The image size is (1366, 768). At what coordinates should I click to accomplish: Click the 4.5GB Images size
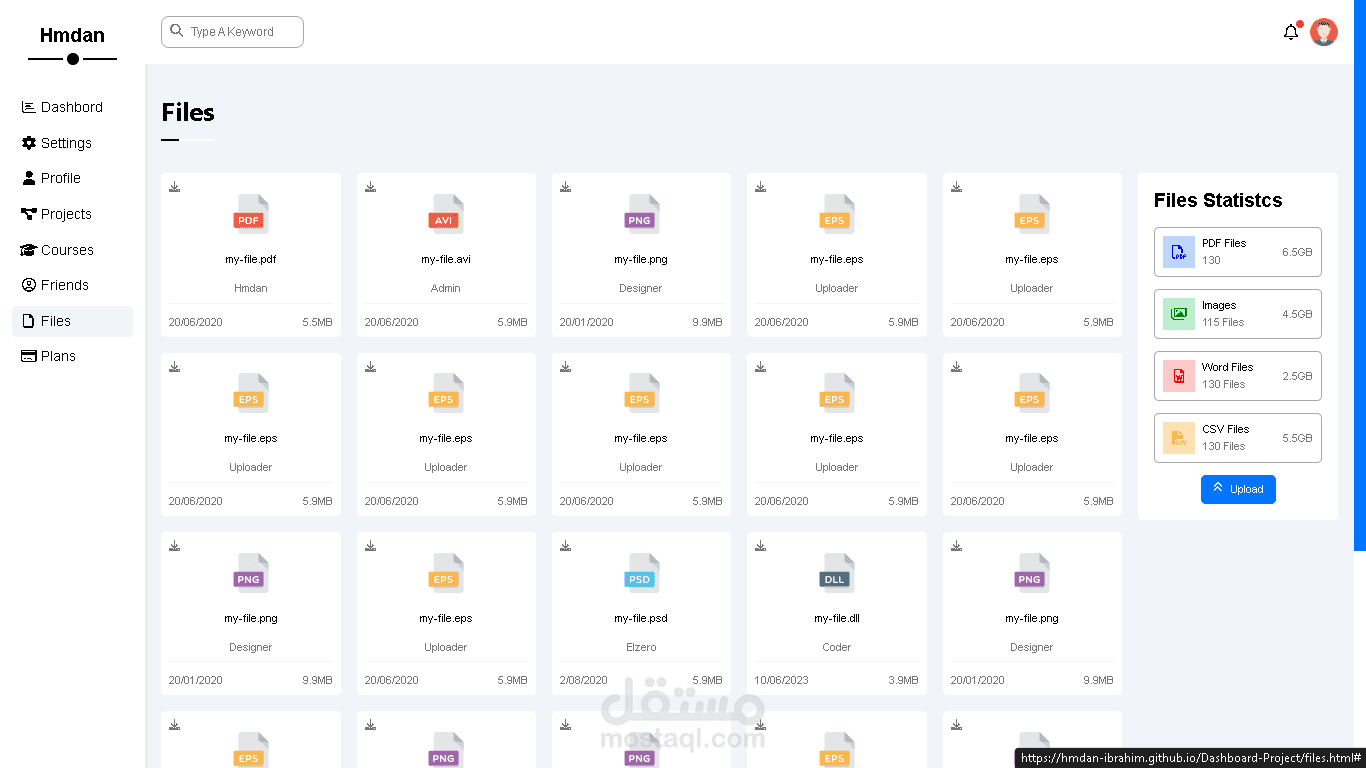(x=1297, y=314)
